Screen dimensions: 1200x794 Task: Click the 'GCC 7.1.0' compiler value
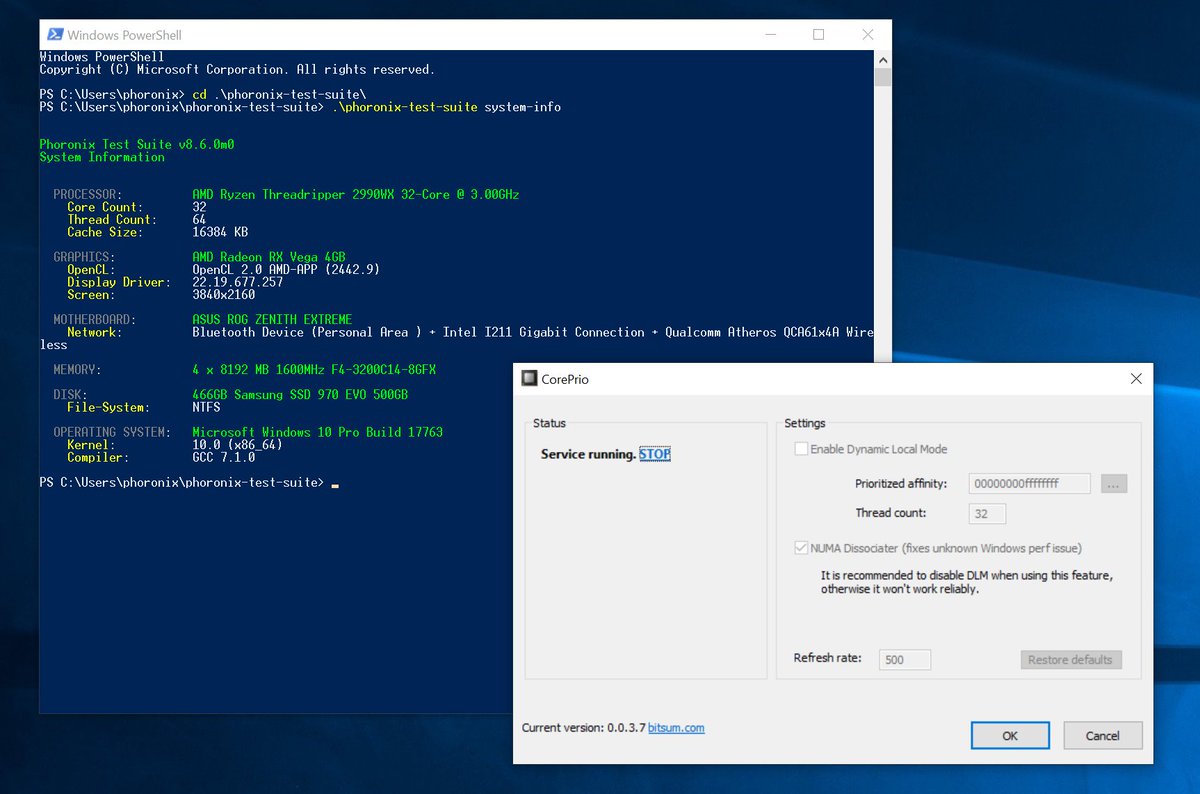tap(223, 458)
